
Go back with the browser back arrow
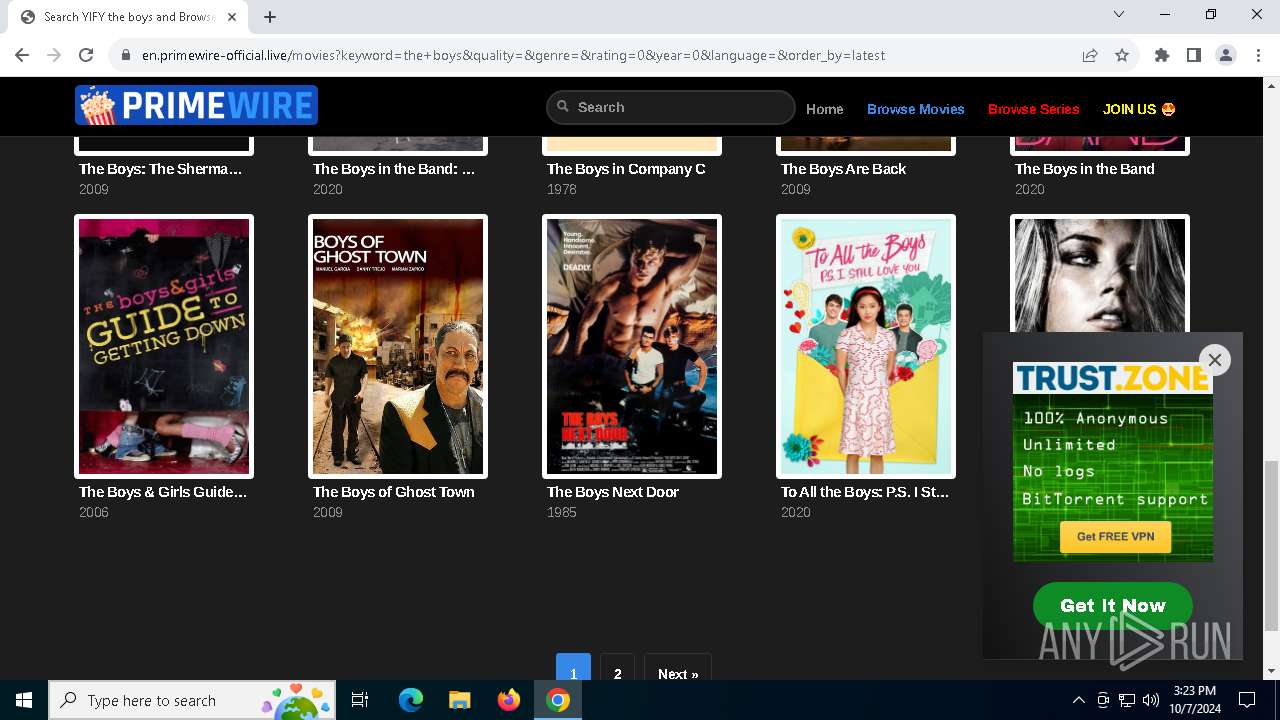click(x=22, y=55)
